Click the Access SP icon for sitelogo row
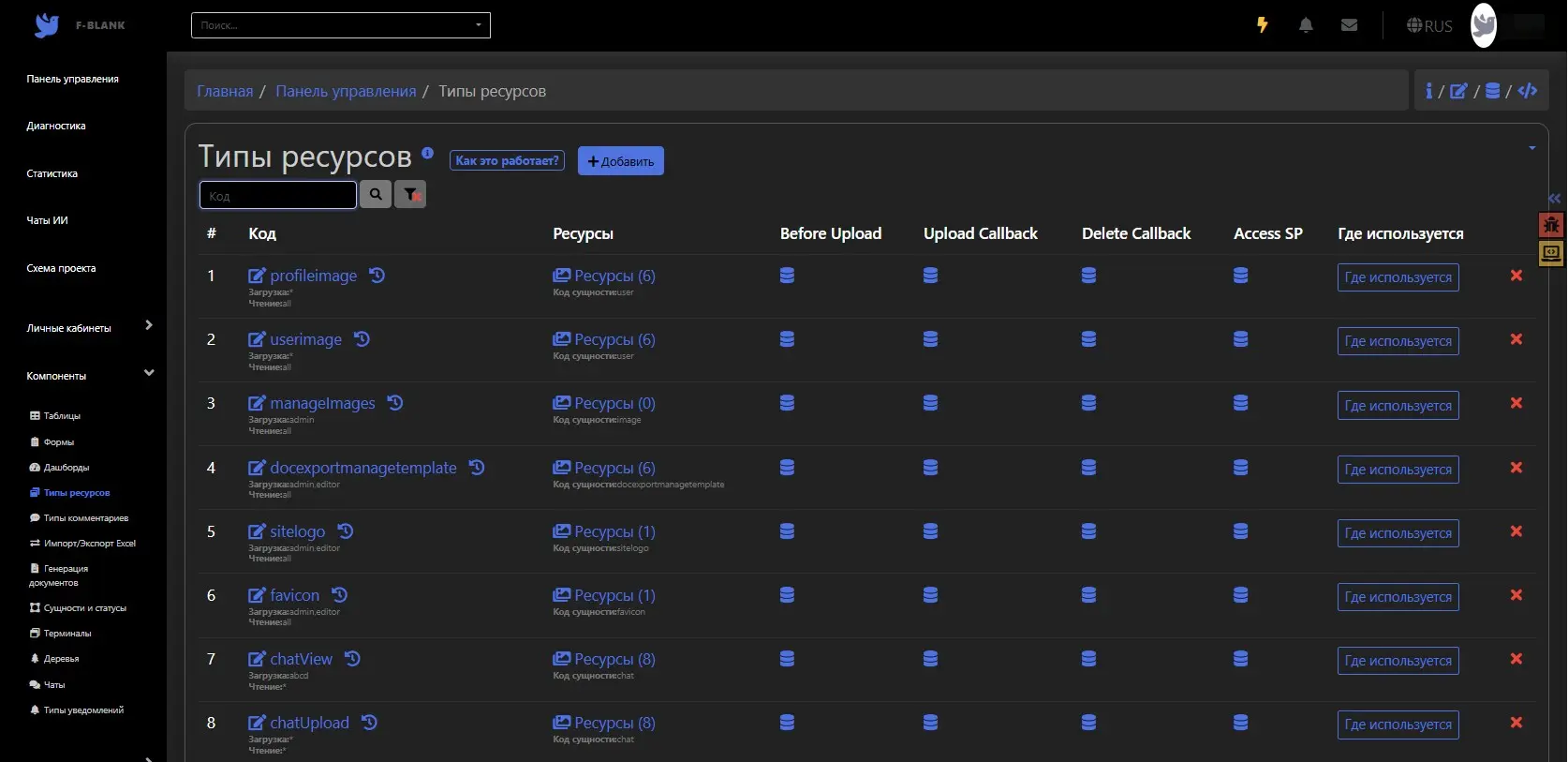Screen dimensions: 1568x762 tap(1241, 531)
